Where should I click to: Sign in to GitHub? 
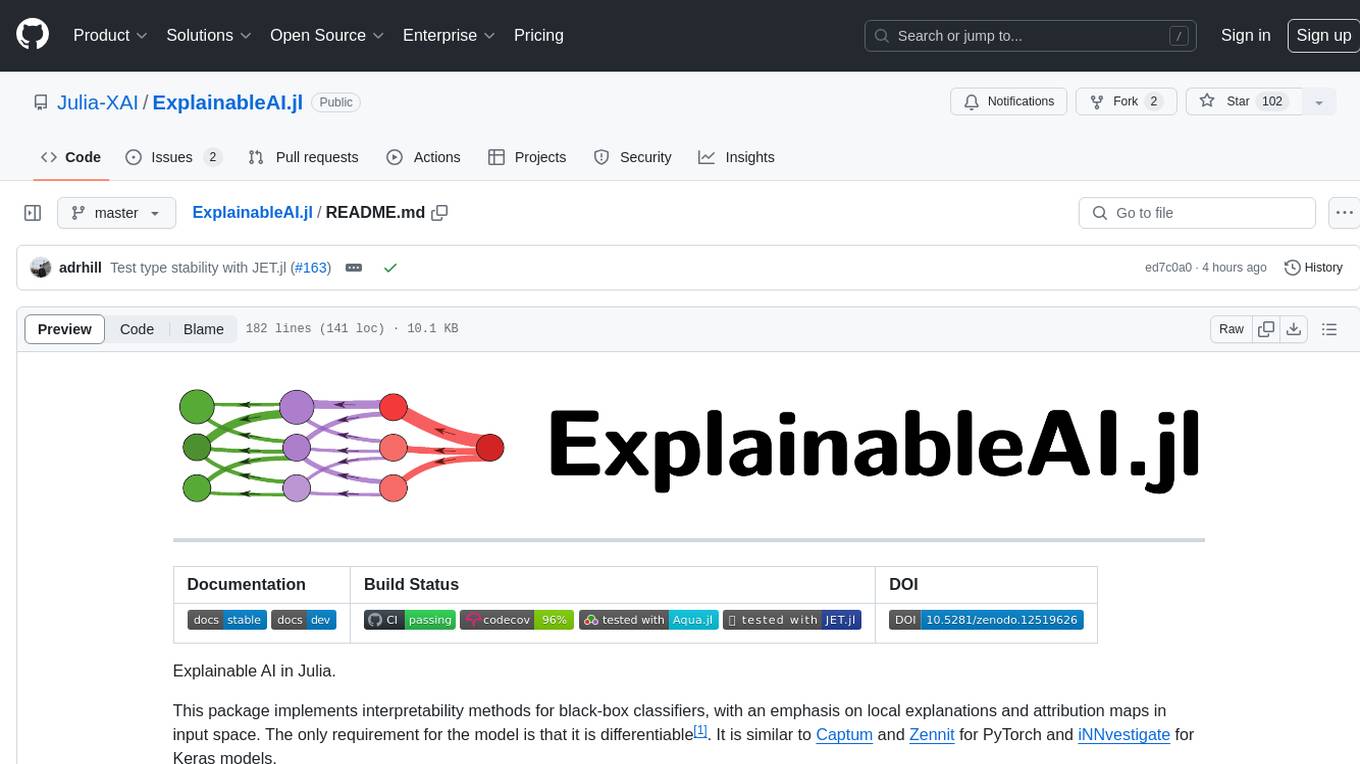tap(1245, 35)
